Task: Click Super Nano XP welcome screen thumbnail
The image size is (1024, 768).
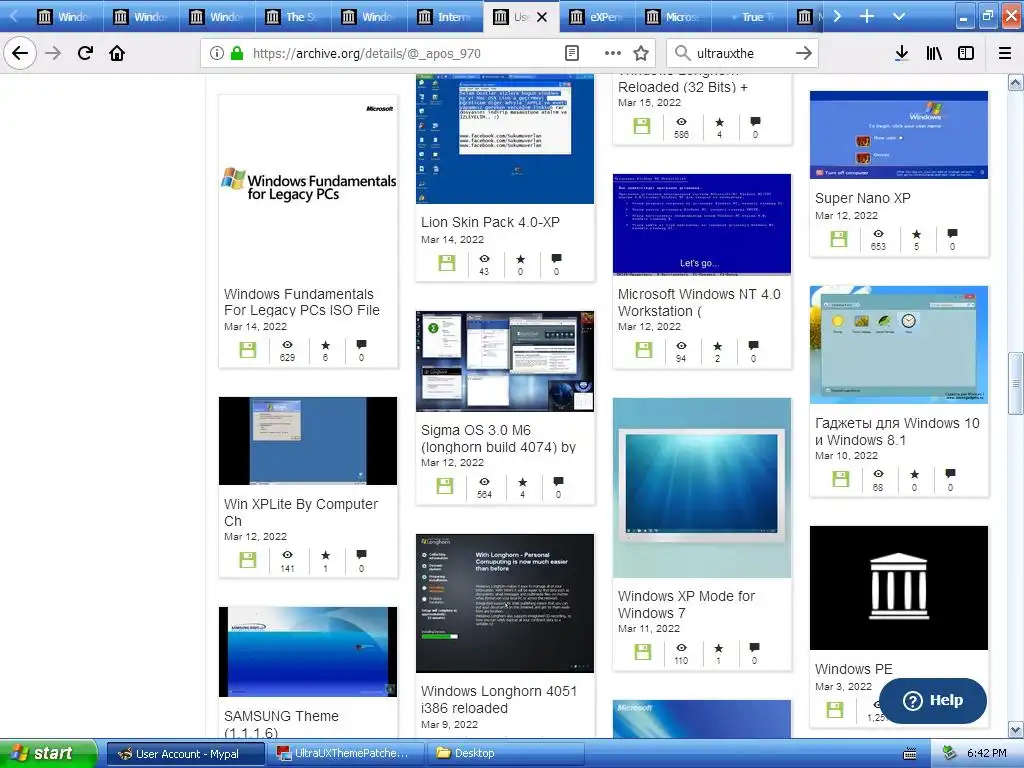Action: pos(899,135)
